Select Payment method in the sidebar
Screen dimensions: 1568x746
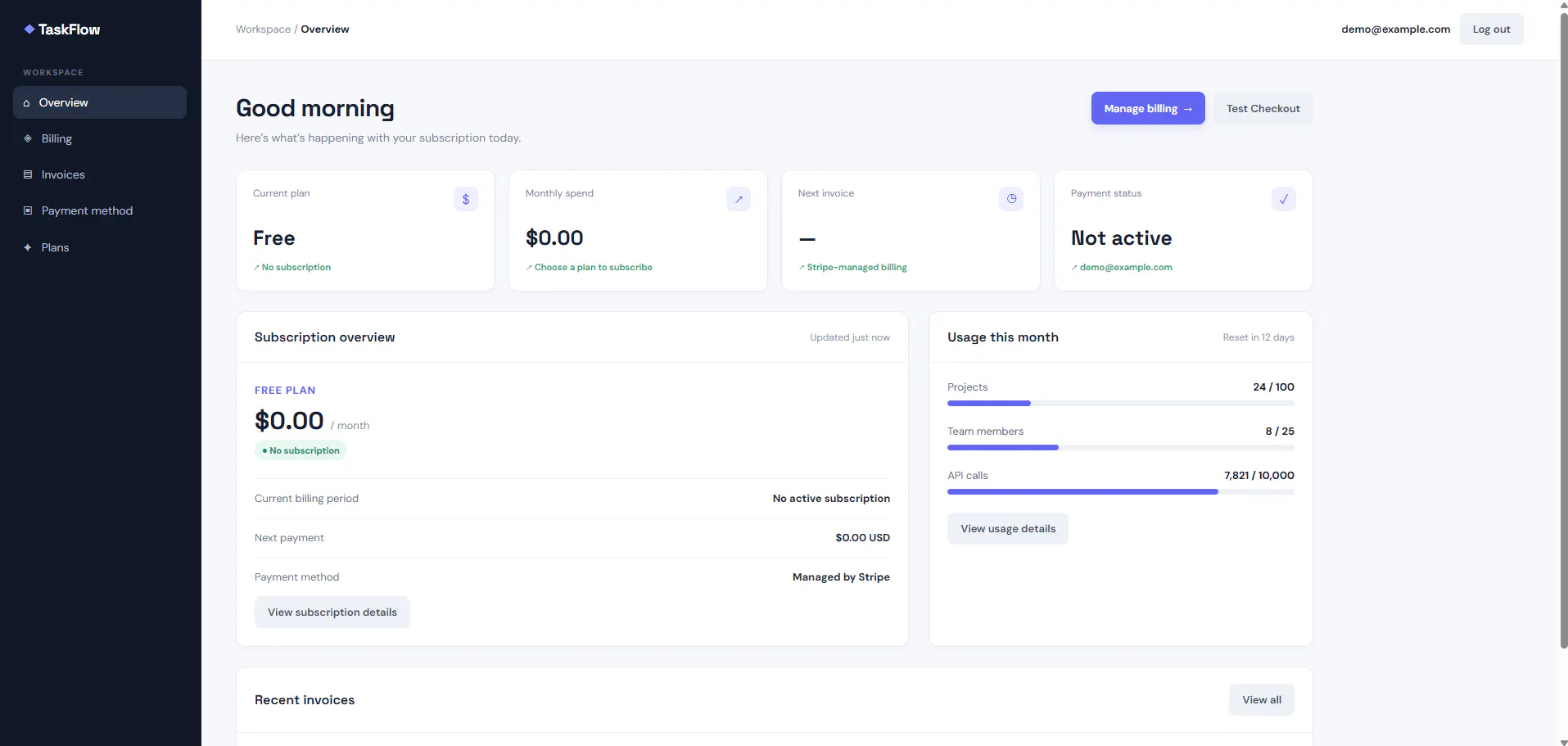pos(100,210)
